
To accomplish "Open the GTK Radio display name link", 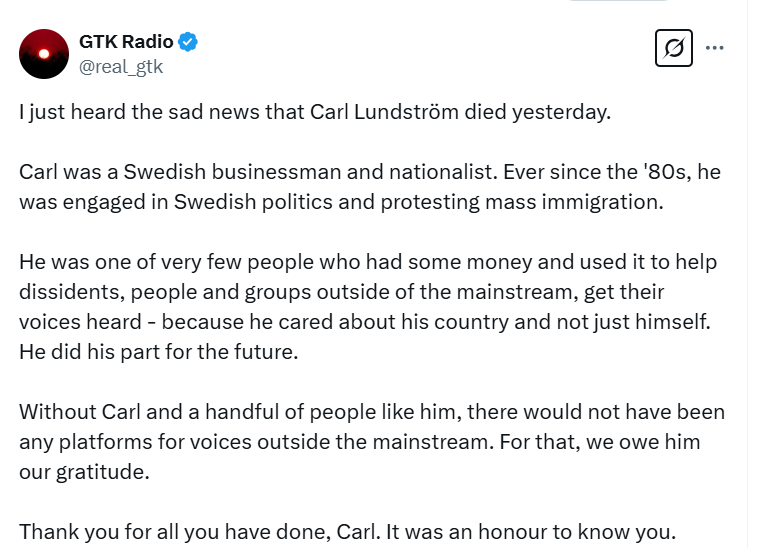I will point(126,42).
